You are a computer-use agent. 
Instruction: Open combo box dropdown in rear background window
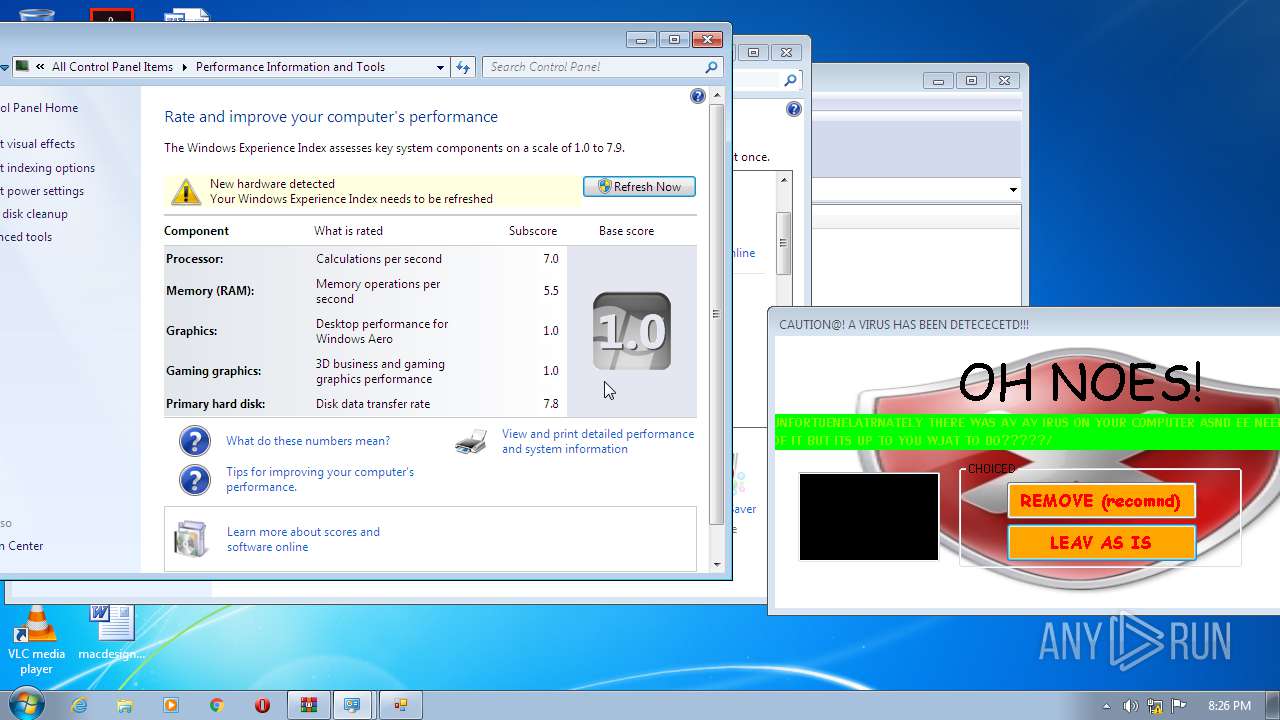click(x=1013, y=190)
